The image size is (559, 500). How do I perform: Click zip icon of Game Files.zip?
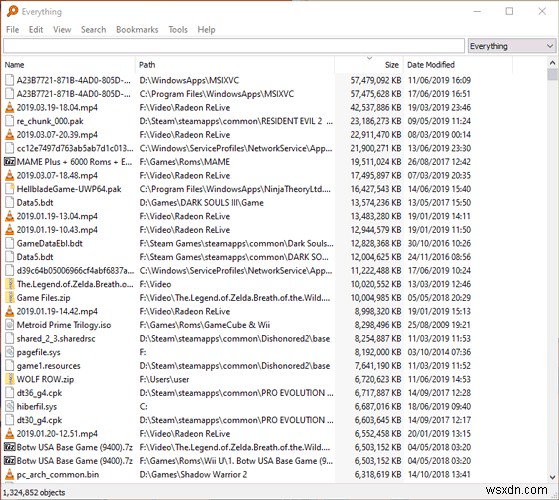[10, 298]
